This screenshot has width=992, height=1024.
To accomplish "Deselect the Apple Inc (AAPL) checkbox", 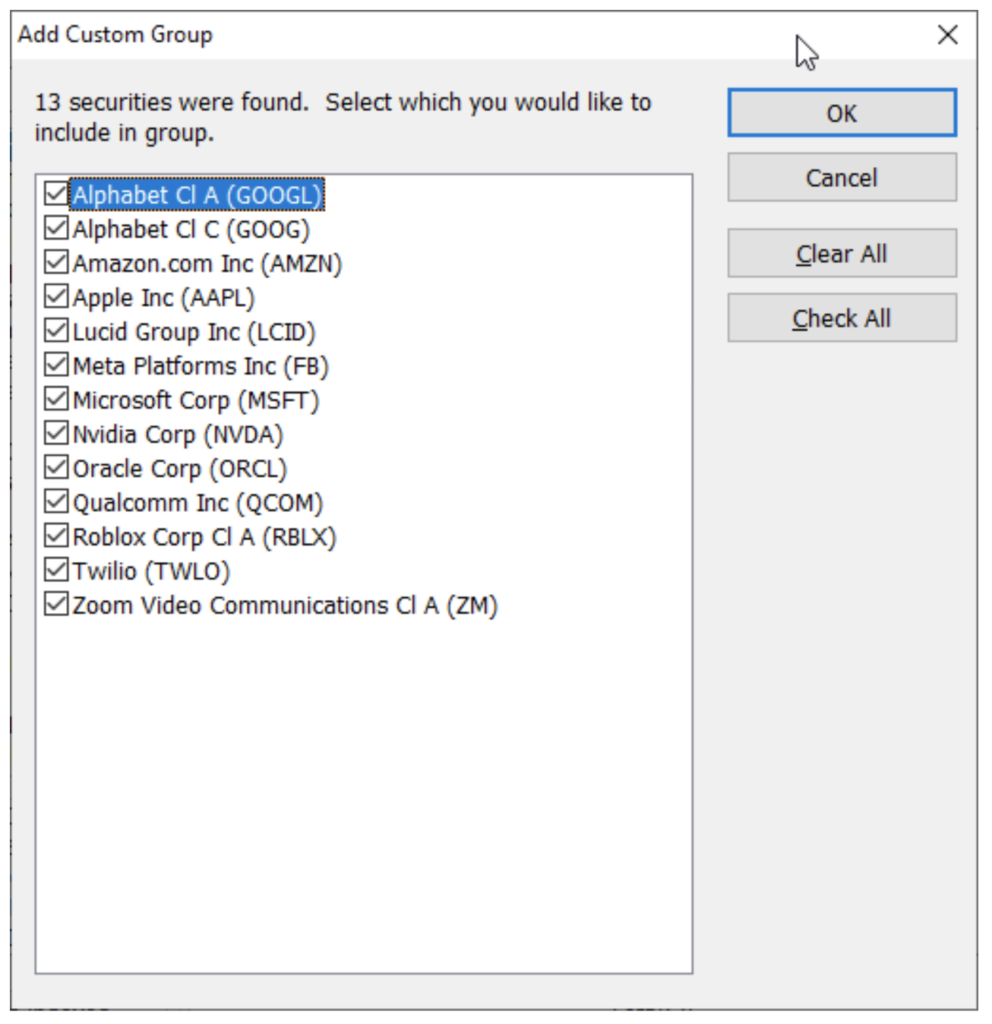I will 56,296.
